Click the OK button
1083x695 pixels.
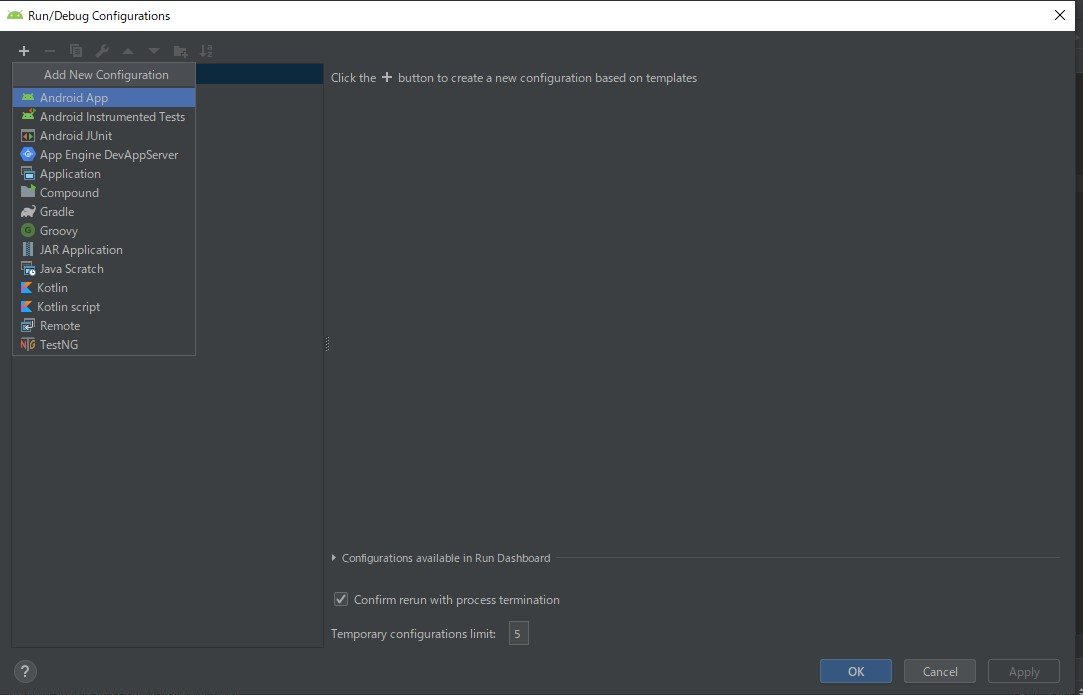tap(856, 672)
